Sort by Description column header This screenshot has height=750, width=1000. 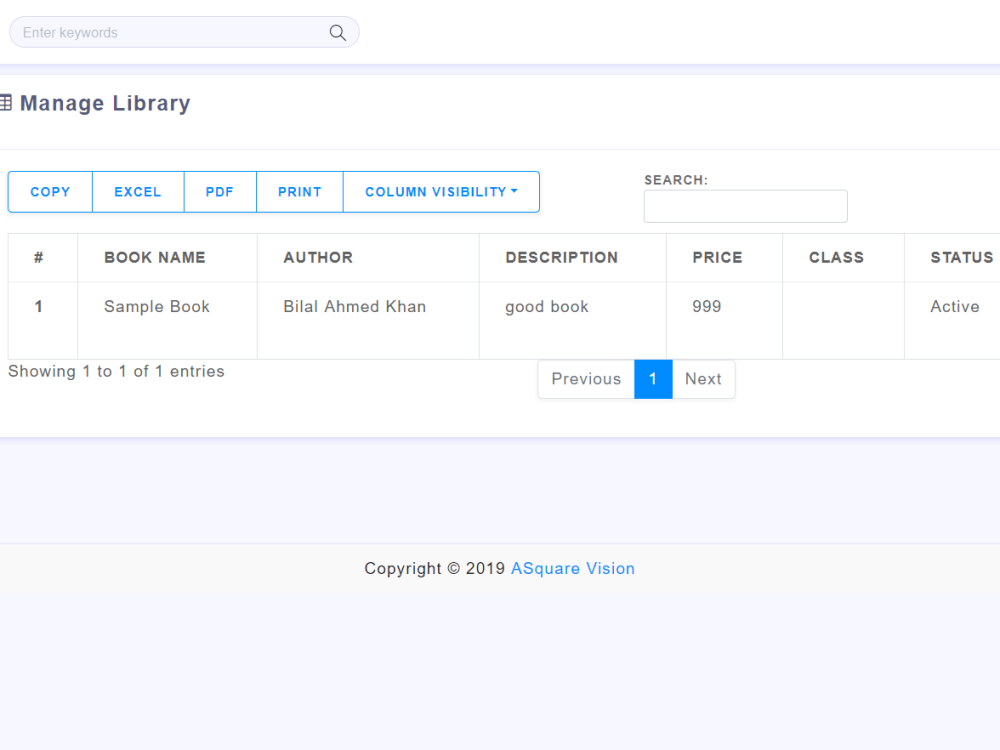pyautogui.click(x=573, y=258)
